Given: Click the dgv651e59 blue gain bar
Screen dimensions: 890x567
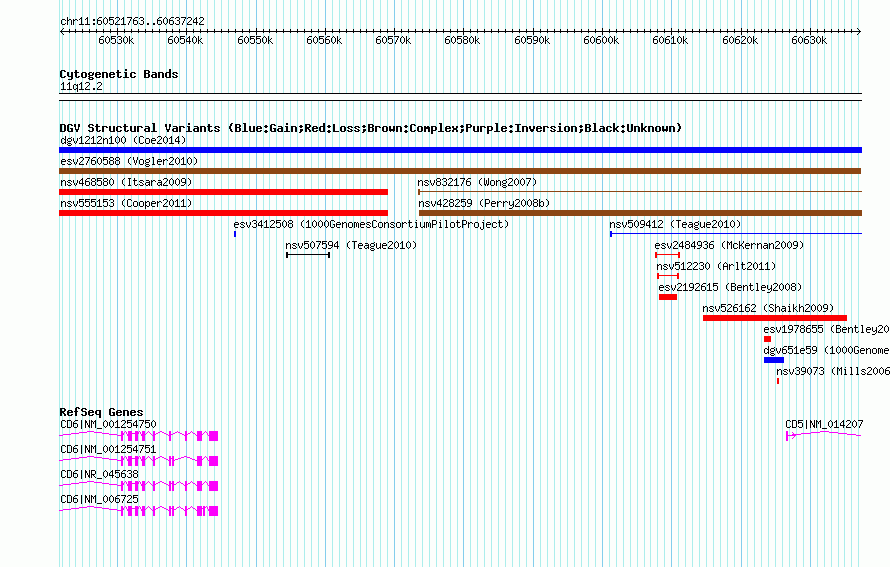Looking at the screenshot, I should pos(774,360).
